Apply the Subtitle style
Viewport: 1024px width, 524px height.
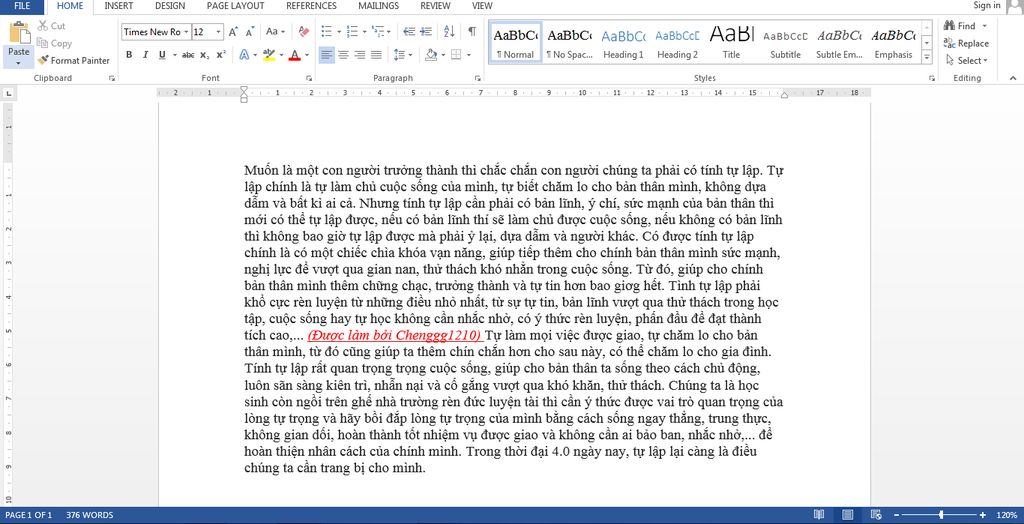click(x=785, y=42)
